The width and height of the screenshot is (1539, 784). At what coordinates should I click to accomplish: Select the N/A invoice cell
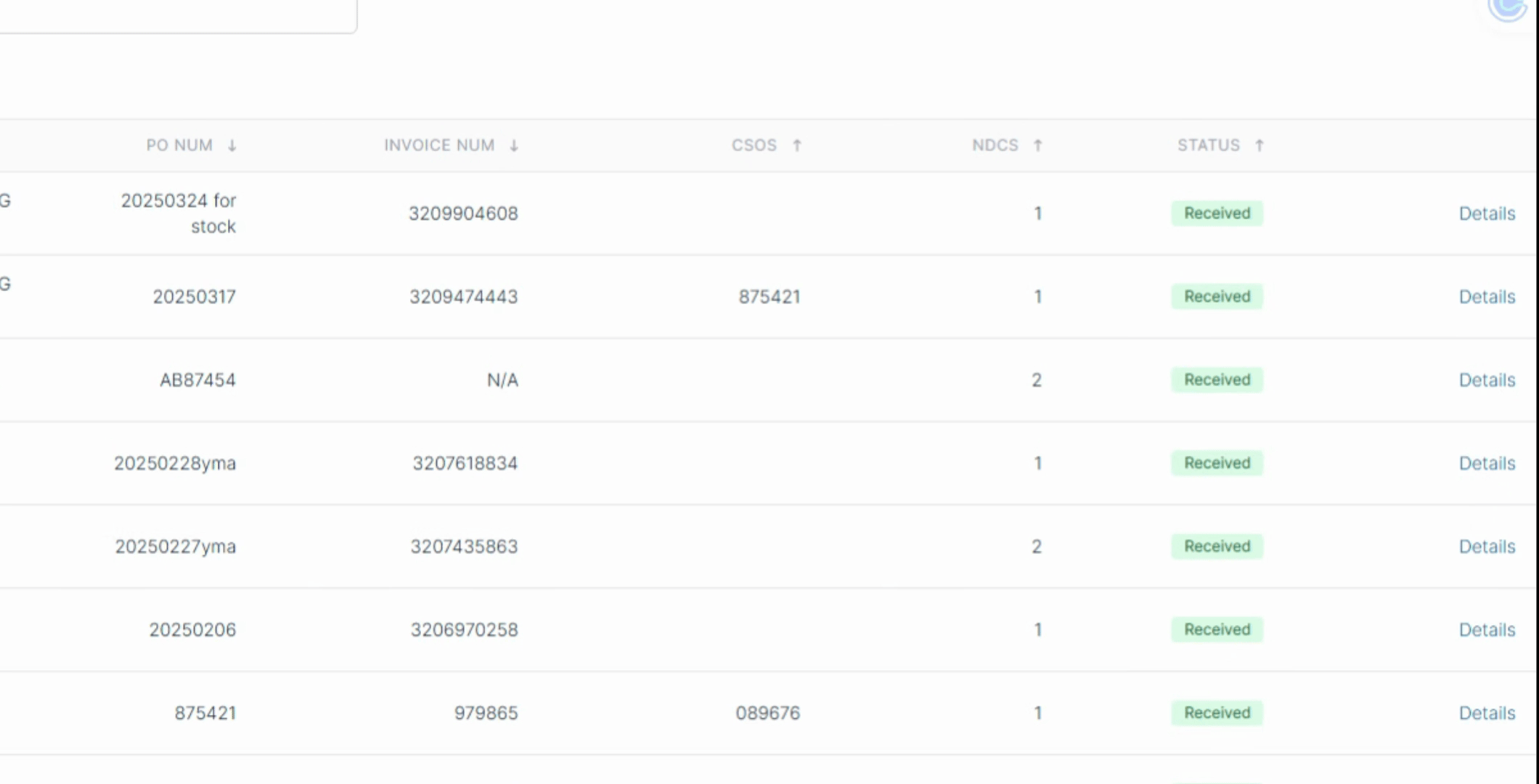coord(502,380)
